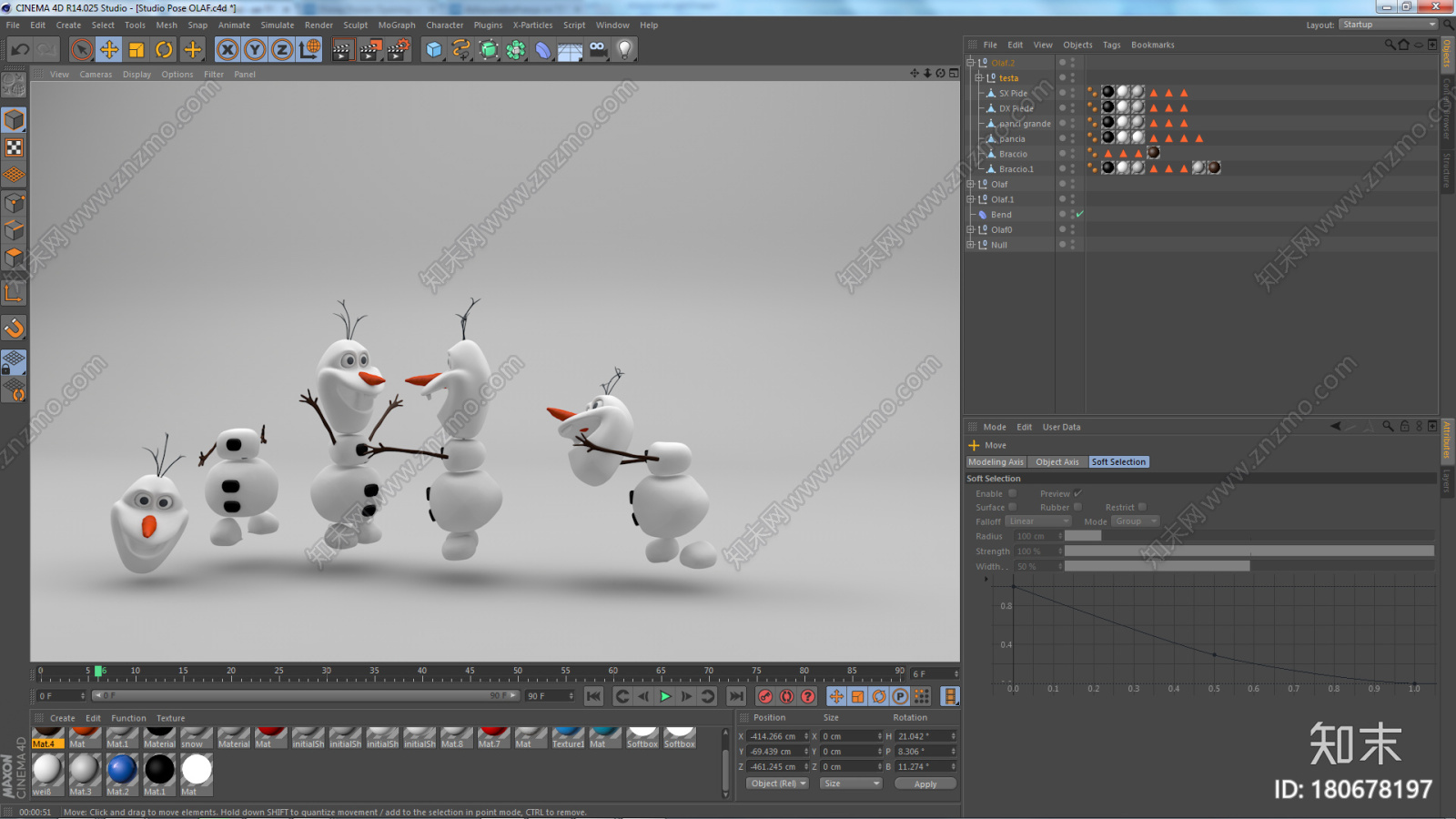
Task: Click the Record Active Objects key button
Action: (x=765, y=696)
